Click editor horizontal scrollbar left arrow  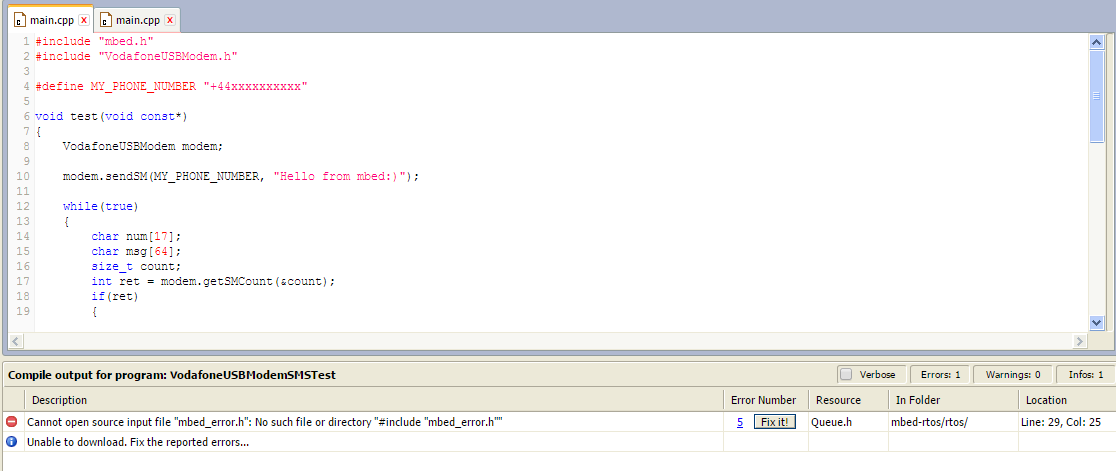click(x=16, y=342)
